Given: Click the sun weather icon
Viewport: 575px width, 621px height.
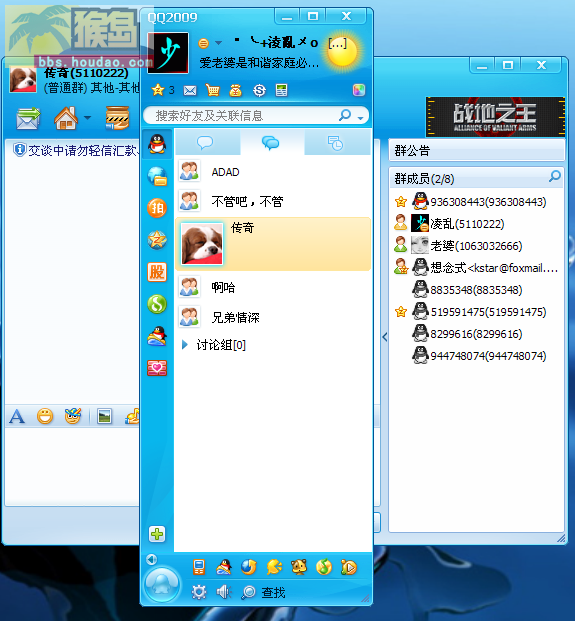Looking at the screenshot, I should coord(343,51).
